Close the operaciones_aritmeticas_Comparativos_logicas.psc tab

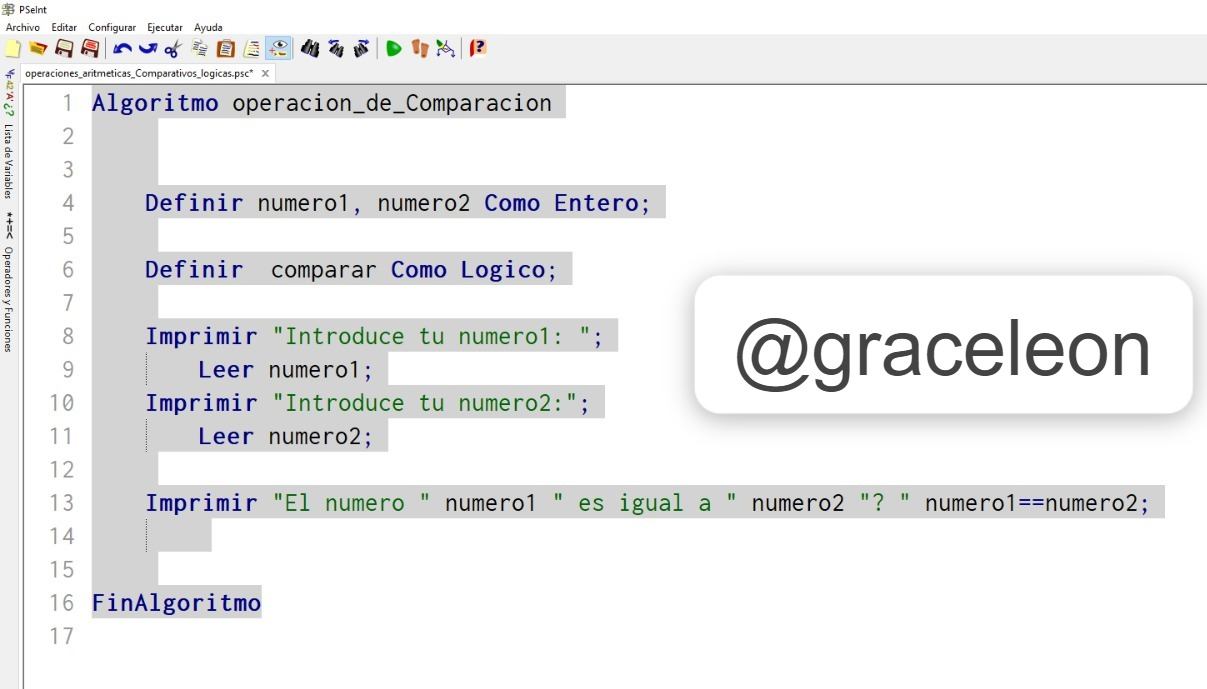(x=265, y=73)
